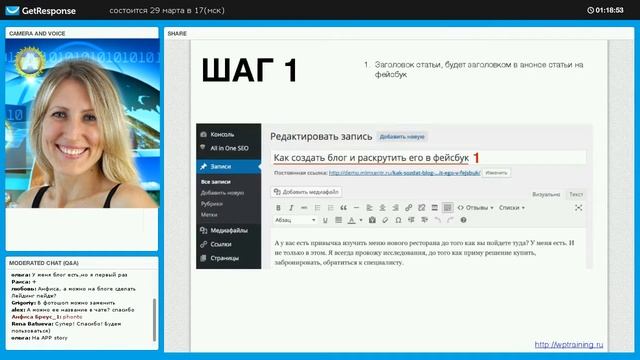Redo the last edit
Screen dimensions: 640x360
click(x=450, y=220)
